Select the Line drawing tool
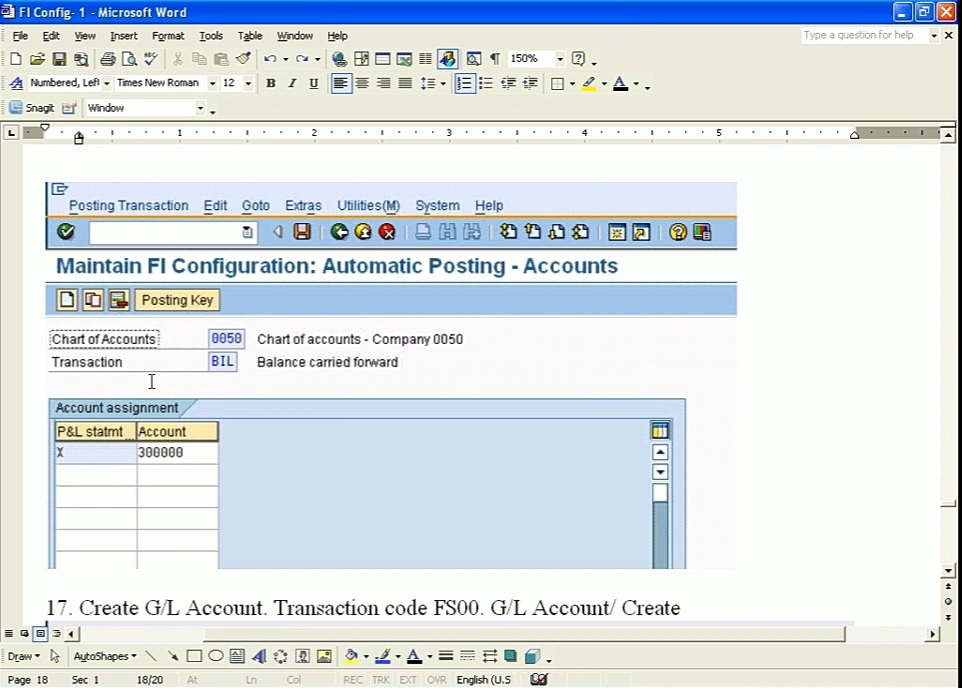Image resolution: width=962 pixels, height=688 pixels. pos(151,656)
